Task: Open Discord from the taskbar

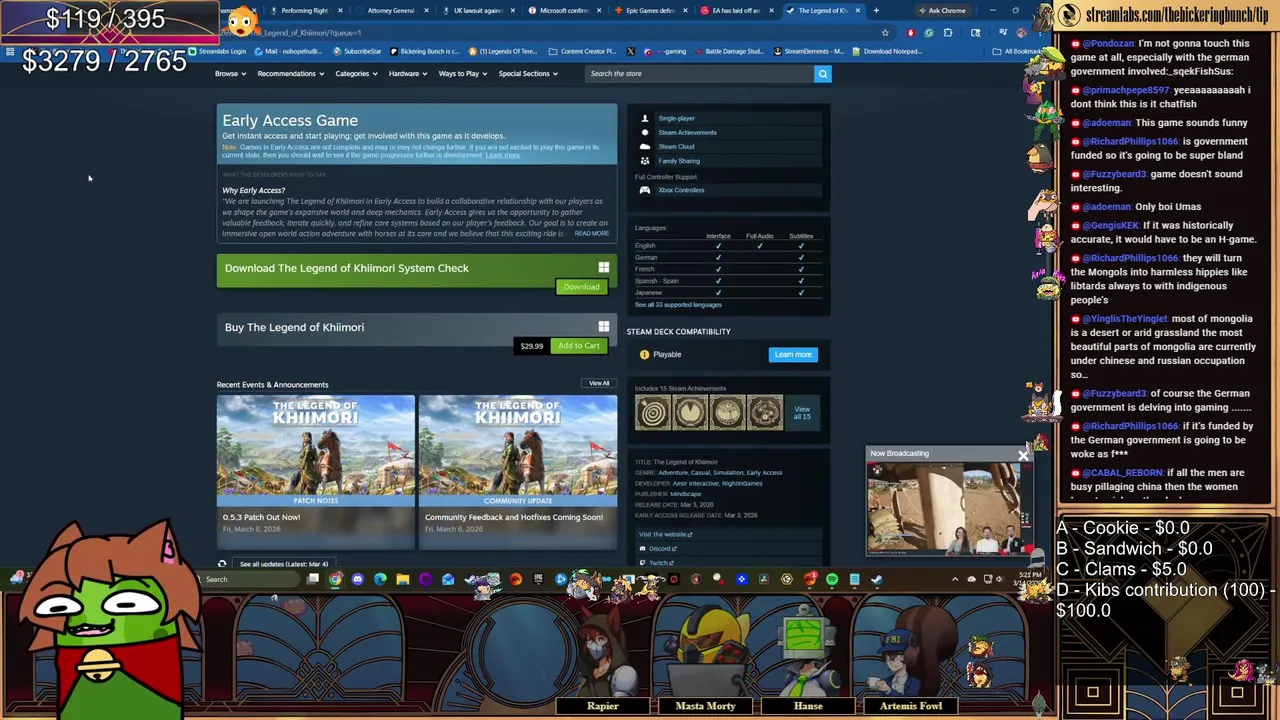Action: 357,579
